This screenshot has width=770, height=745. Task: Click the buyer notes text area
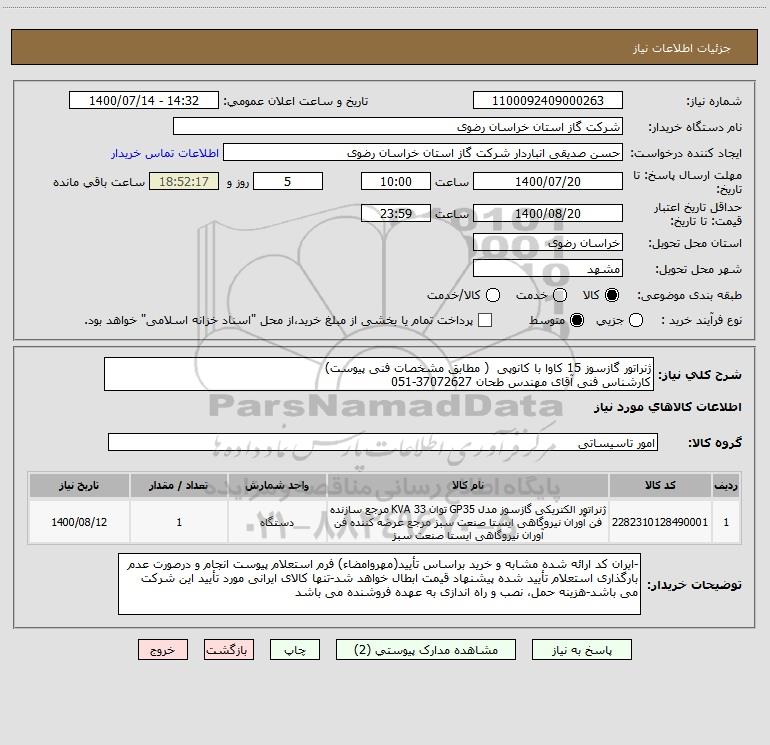[379, 583]
